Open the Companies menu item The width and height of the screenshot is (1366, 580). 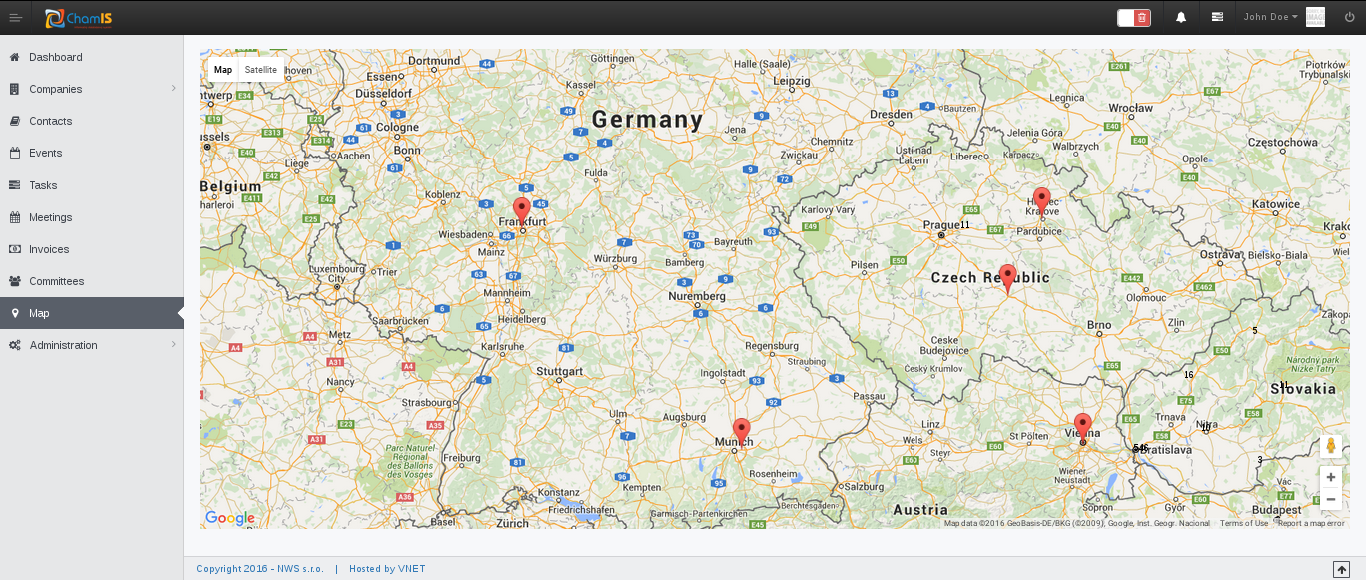tap(92, 89)
